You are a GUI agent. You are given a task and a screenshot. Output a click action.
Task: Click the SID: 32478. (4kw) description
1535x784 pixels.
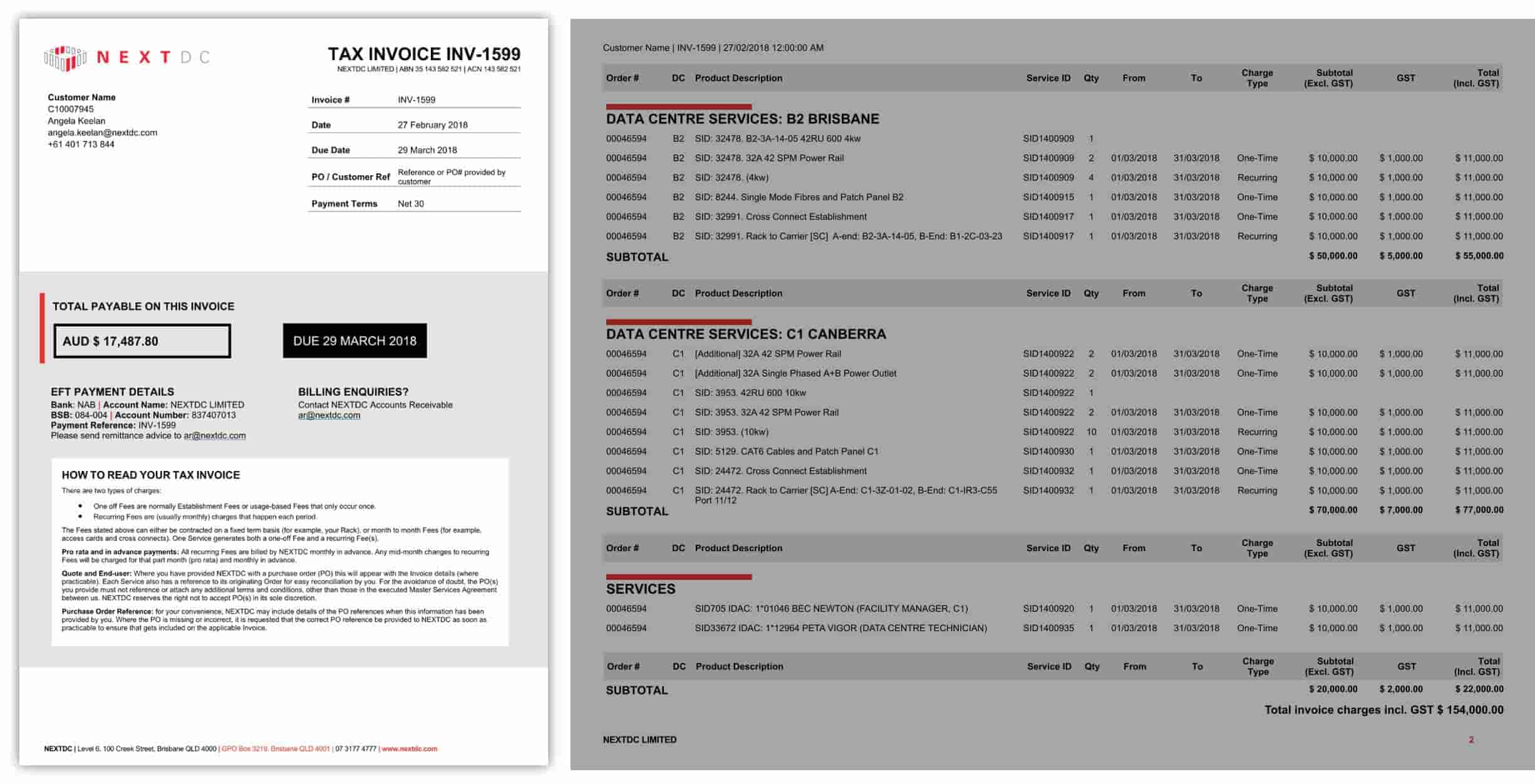click(731, 178)
